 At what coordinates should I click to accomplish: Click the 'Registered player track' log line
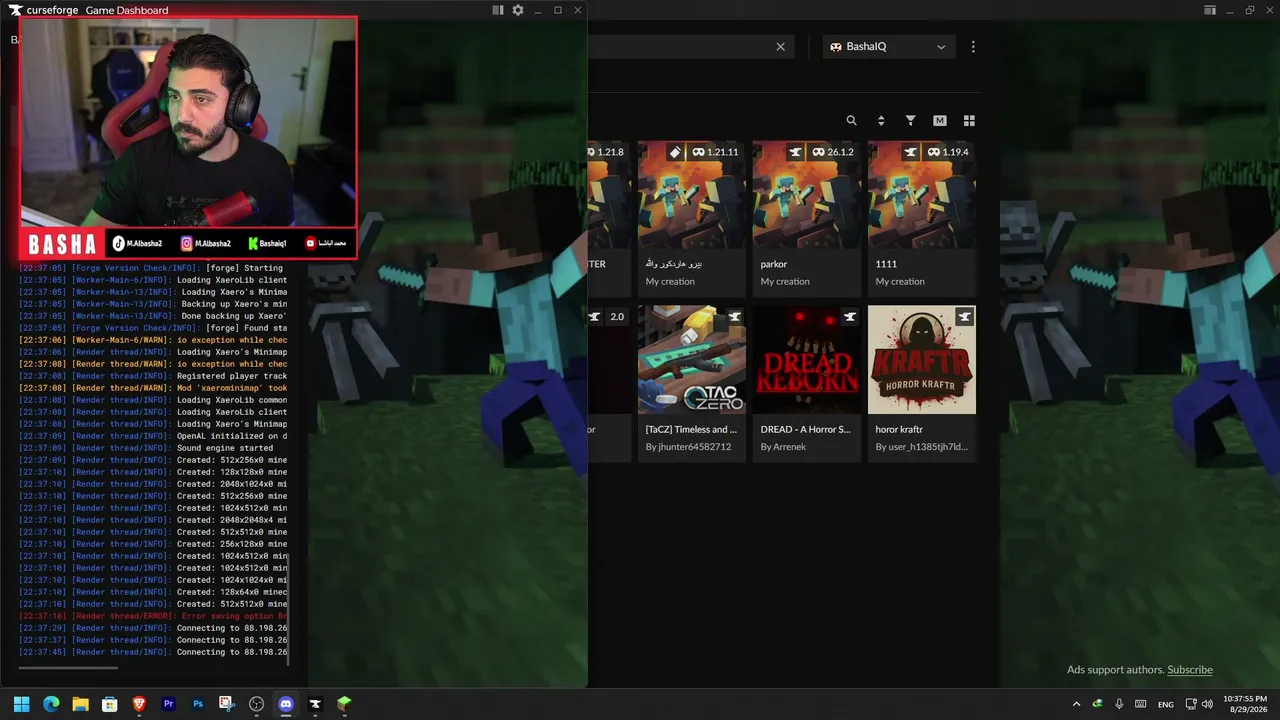pyautogui.click(x=153, y=376)
